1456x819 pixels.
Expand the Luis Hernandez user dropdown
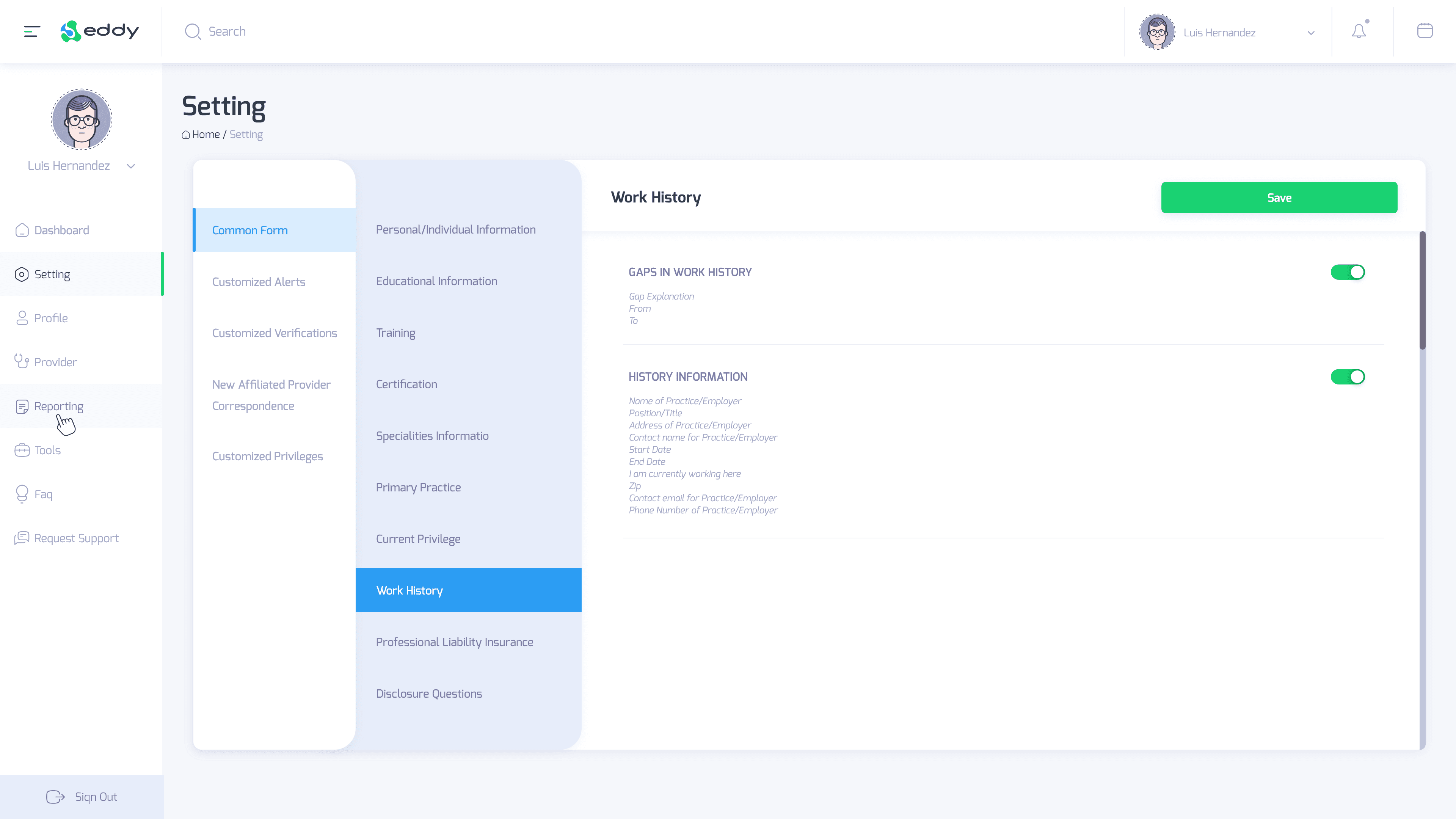coord(1311,32)
